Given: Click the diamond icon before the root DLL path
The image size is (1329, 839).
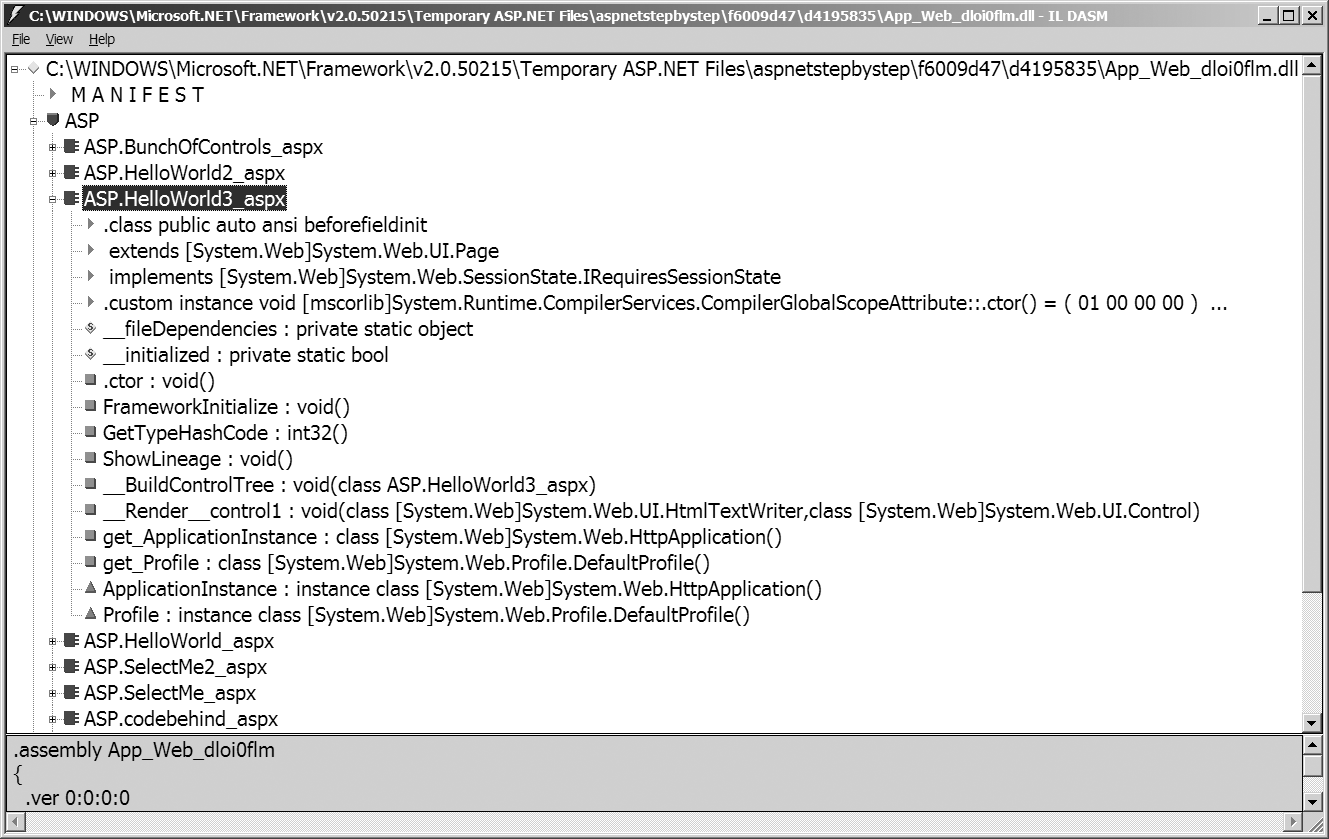Looking at the screenshot, I should (34, 68).
